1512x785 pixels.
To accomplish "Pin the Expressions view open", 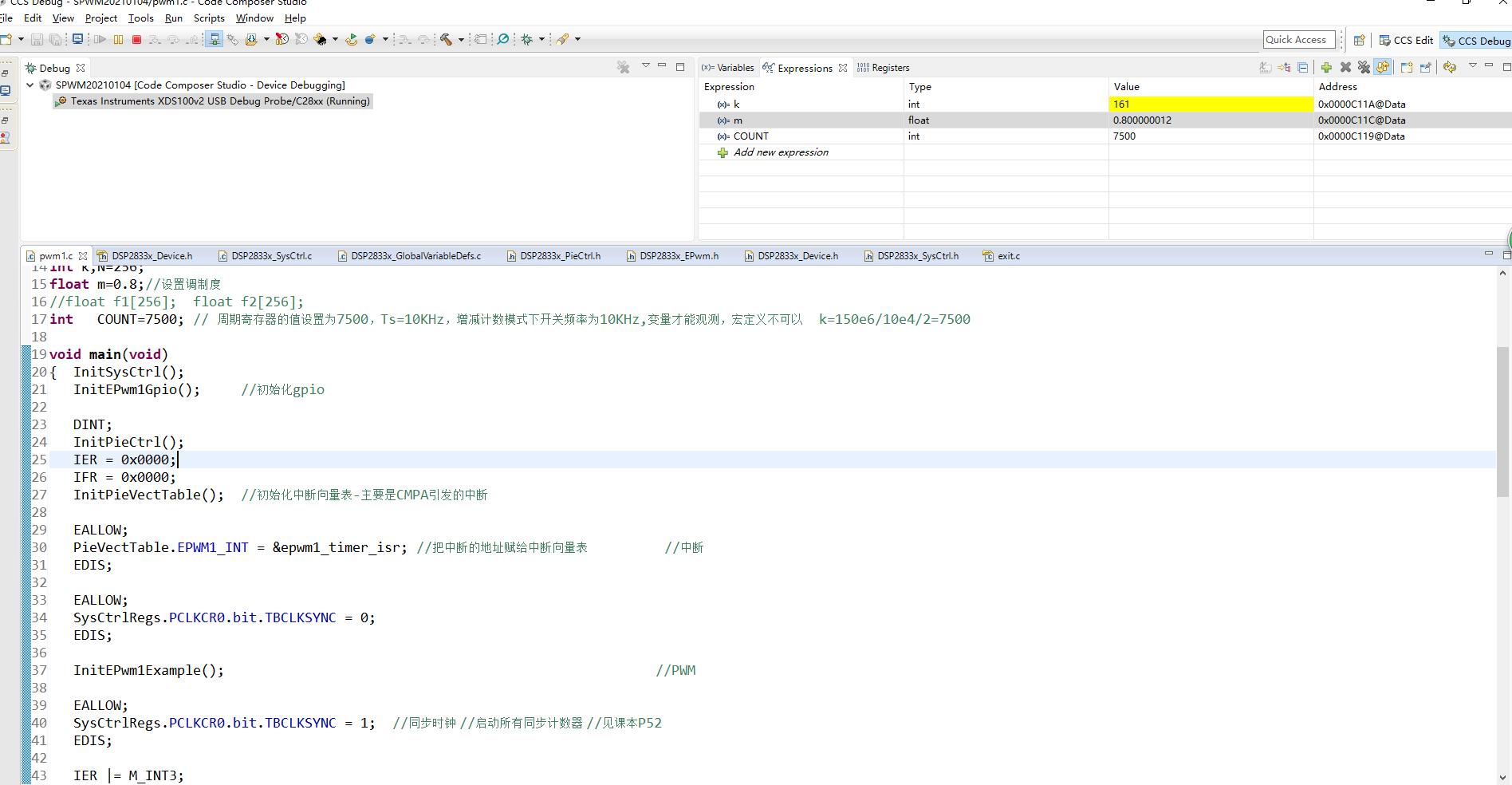I will click(1425, 68).
